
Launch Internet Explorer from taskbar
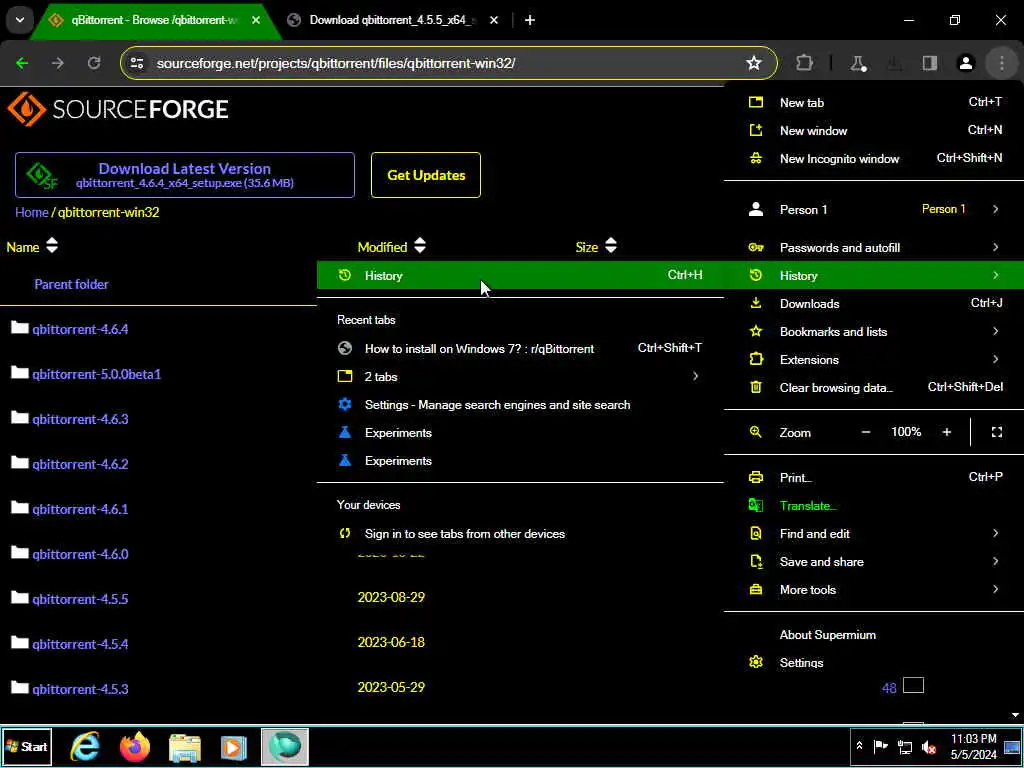85,746
